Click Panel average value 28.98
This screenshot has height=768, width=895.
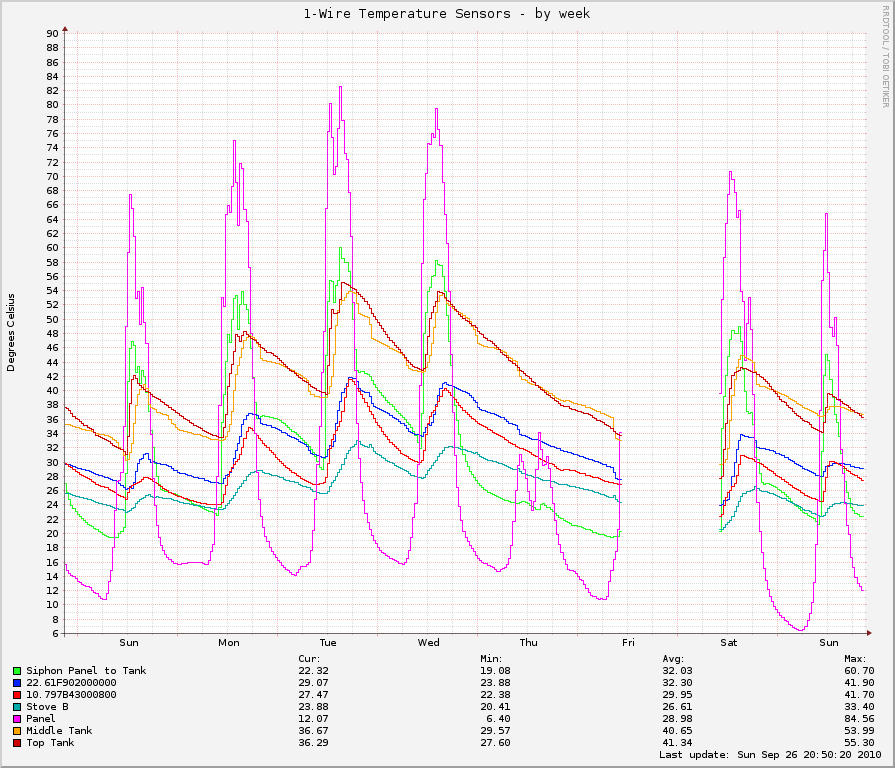[678, 719]
